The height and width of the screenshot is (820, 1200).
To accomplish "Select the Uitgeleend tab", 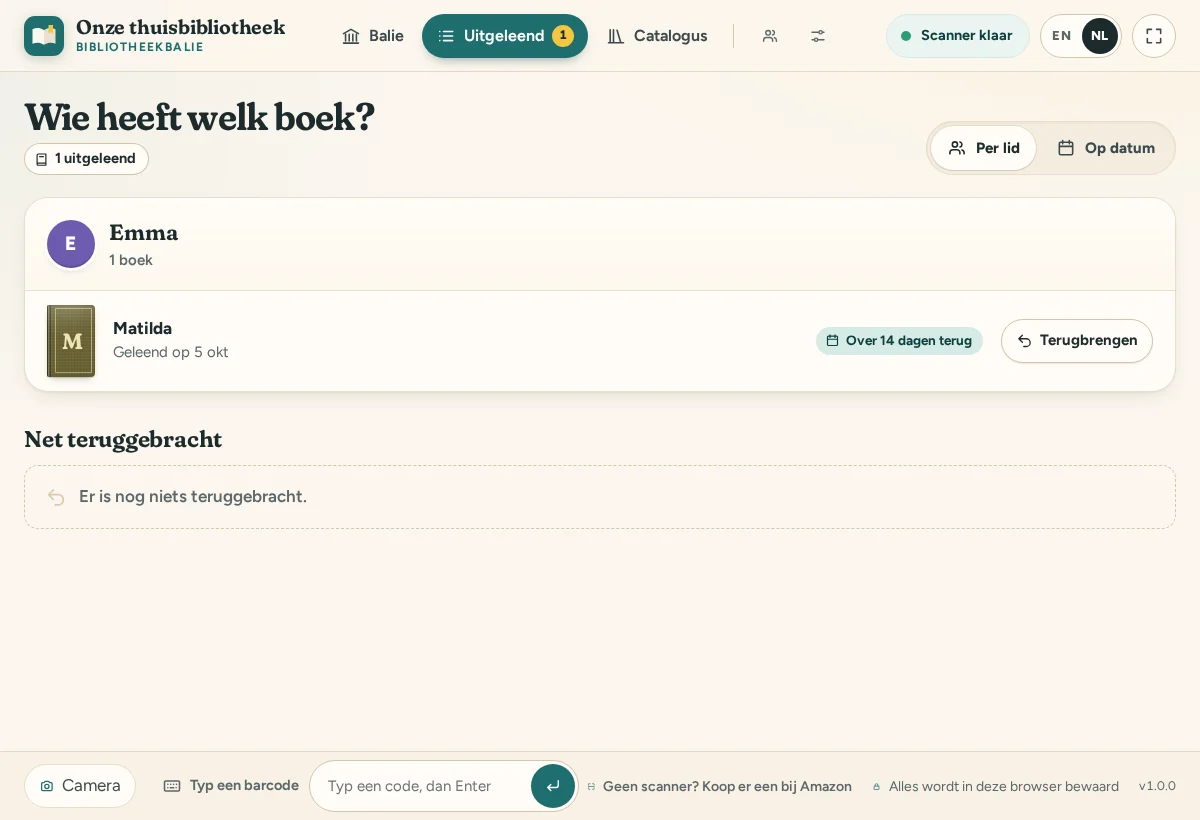I will point(505,36).
